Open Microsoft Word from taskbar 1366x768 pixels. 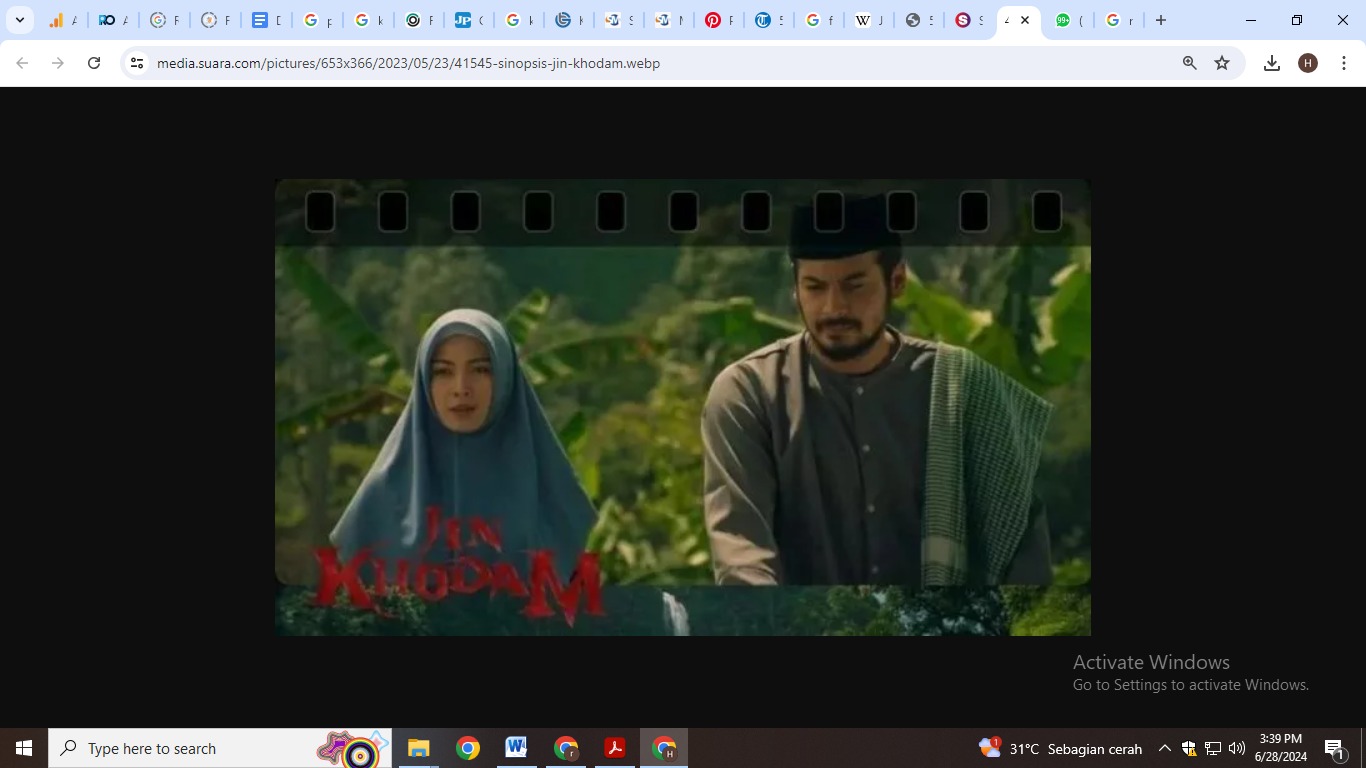pyautogui.click(x=516, y=748)
